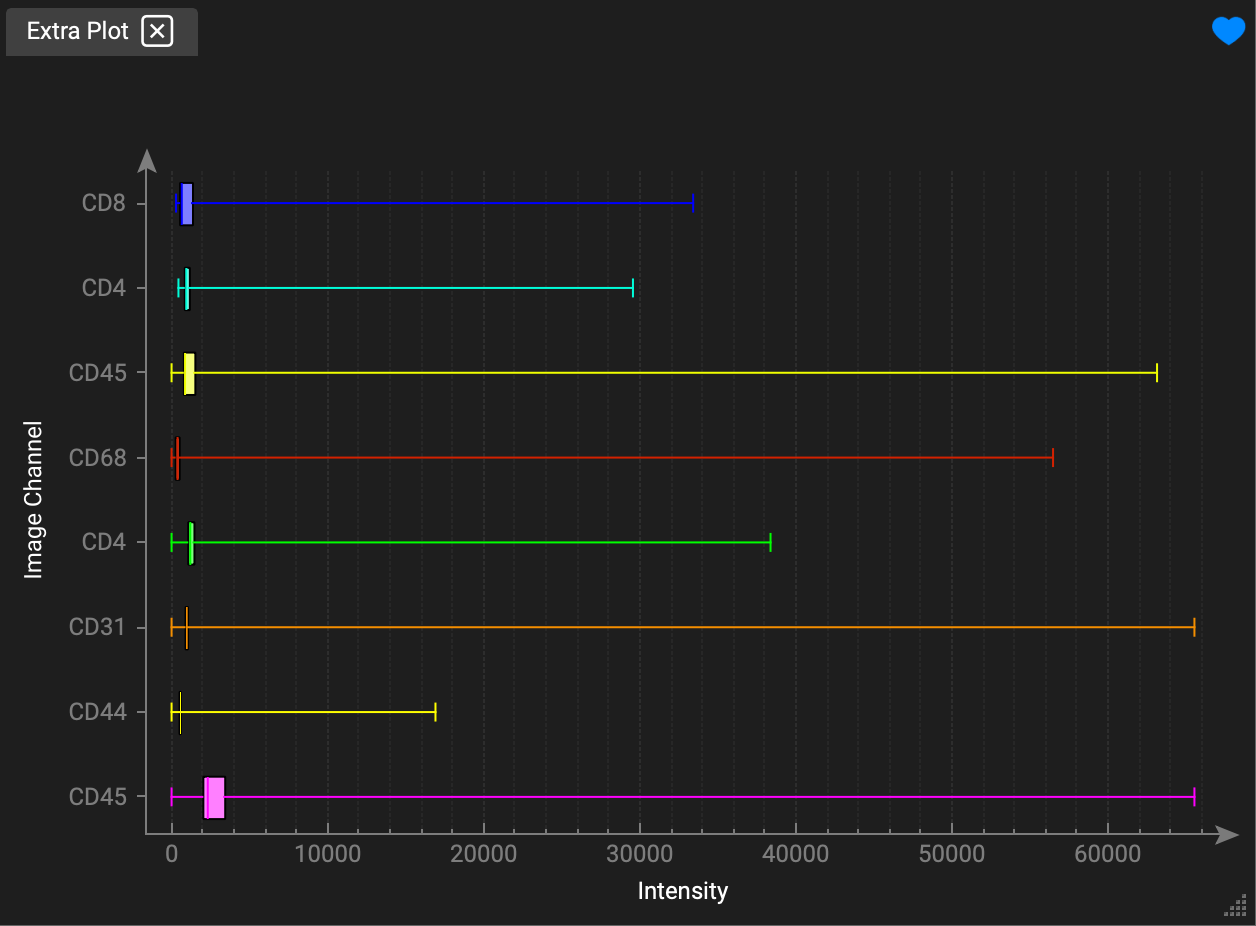The height and width of the screenshot is (926, 1256).
Task: Click the cyan CD4 box in the plot
Action: click(x=187, y=289)
